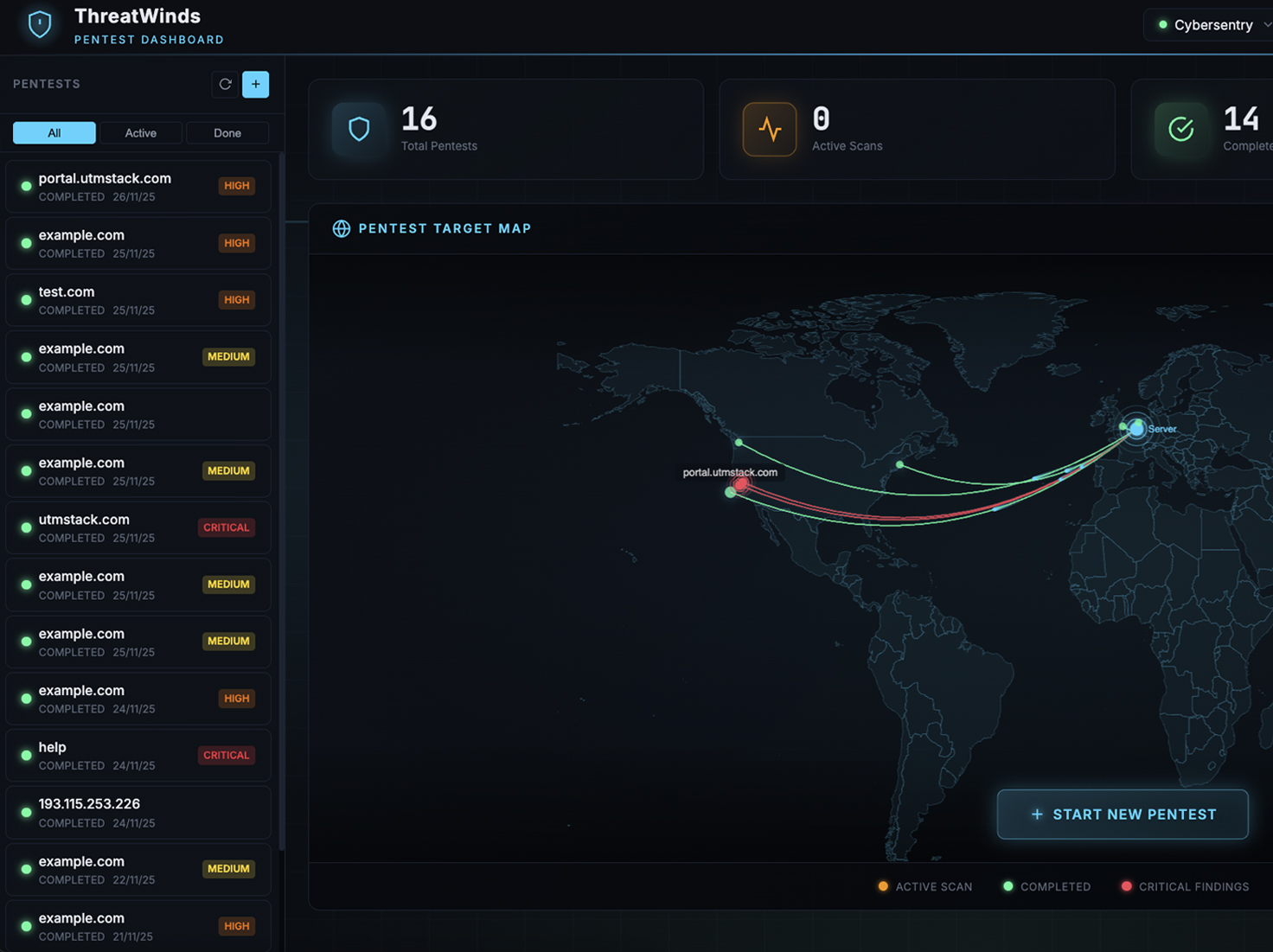Viewport: 1273px width, 952px height.
Task: Click the Active Scans pulse icon
Action: [770, 130]
